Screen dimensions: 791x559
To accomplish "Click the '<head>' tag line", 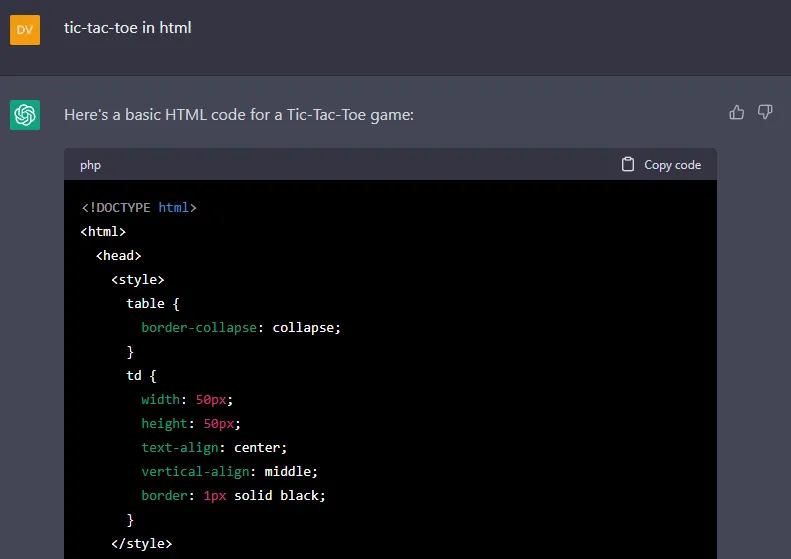I will 119,256.
